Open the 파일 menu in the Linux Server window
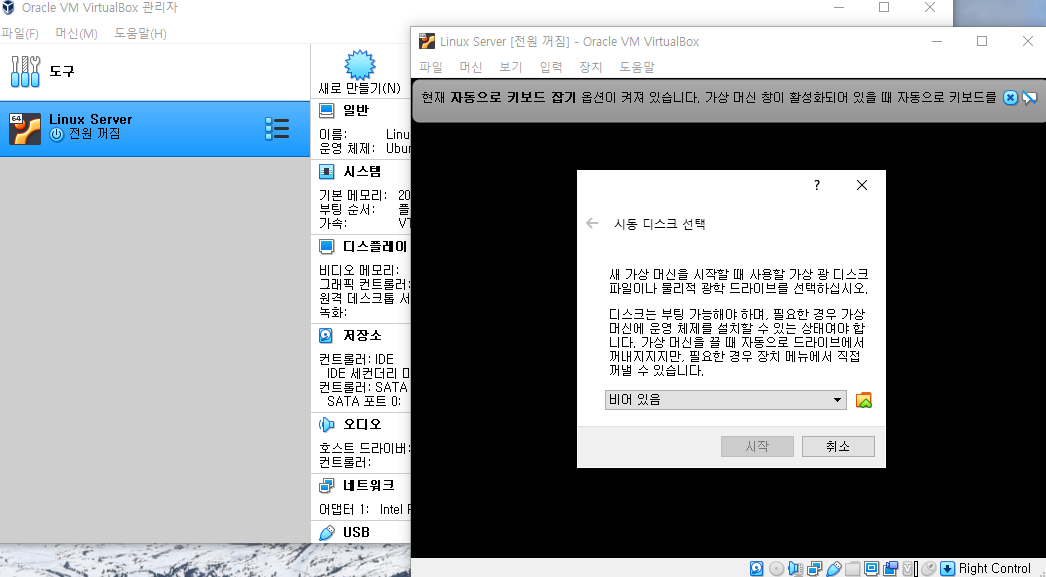Image resolution: width=1046 pixels, height=577 pixels. click(431, 67)
